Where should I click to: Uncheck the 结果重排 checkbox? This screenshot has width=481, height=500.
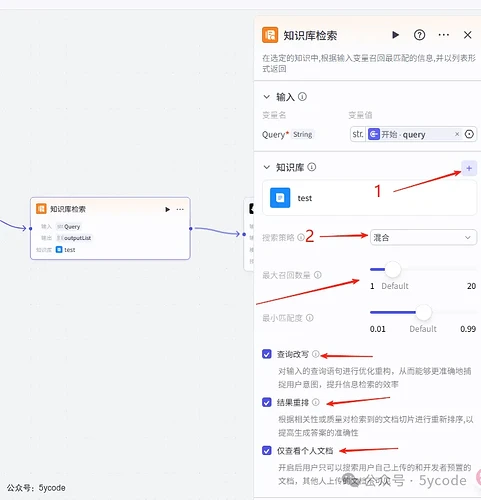point(267,402)
